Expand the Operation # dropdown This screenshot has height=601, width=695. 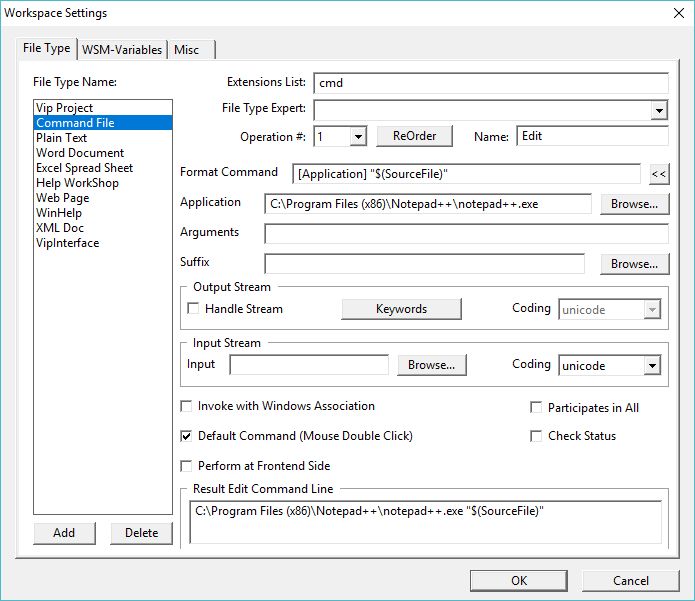click(x=358, y=136)
